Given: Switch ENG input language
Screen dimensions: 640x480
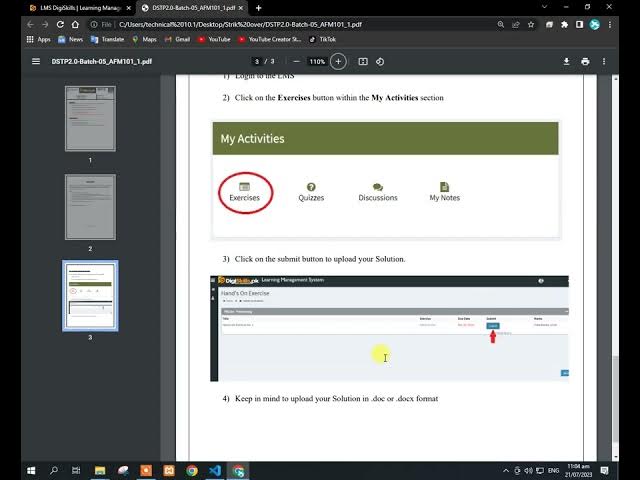Looking at the screenshot, I should [x=553, y=471].
